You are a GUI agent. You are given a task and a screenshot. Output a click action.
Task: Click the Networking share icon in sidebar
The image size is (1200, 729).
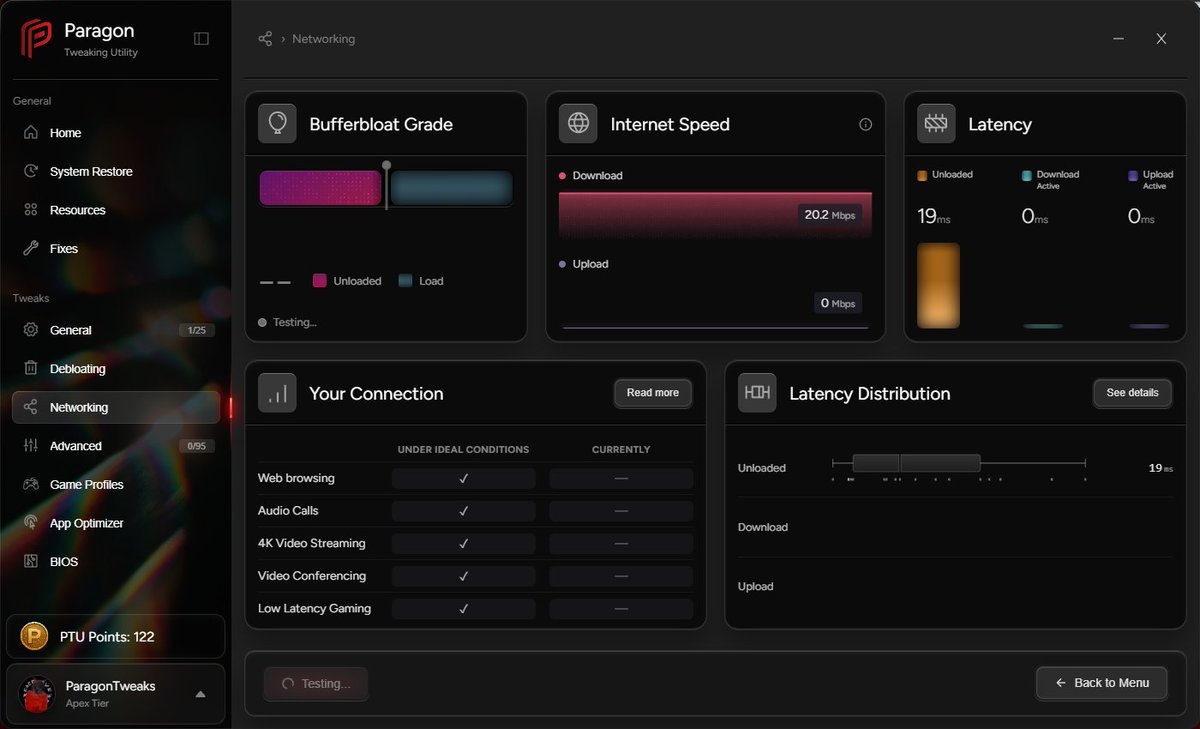tap(31, 407)
